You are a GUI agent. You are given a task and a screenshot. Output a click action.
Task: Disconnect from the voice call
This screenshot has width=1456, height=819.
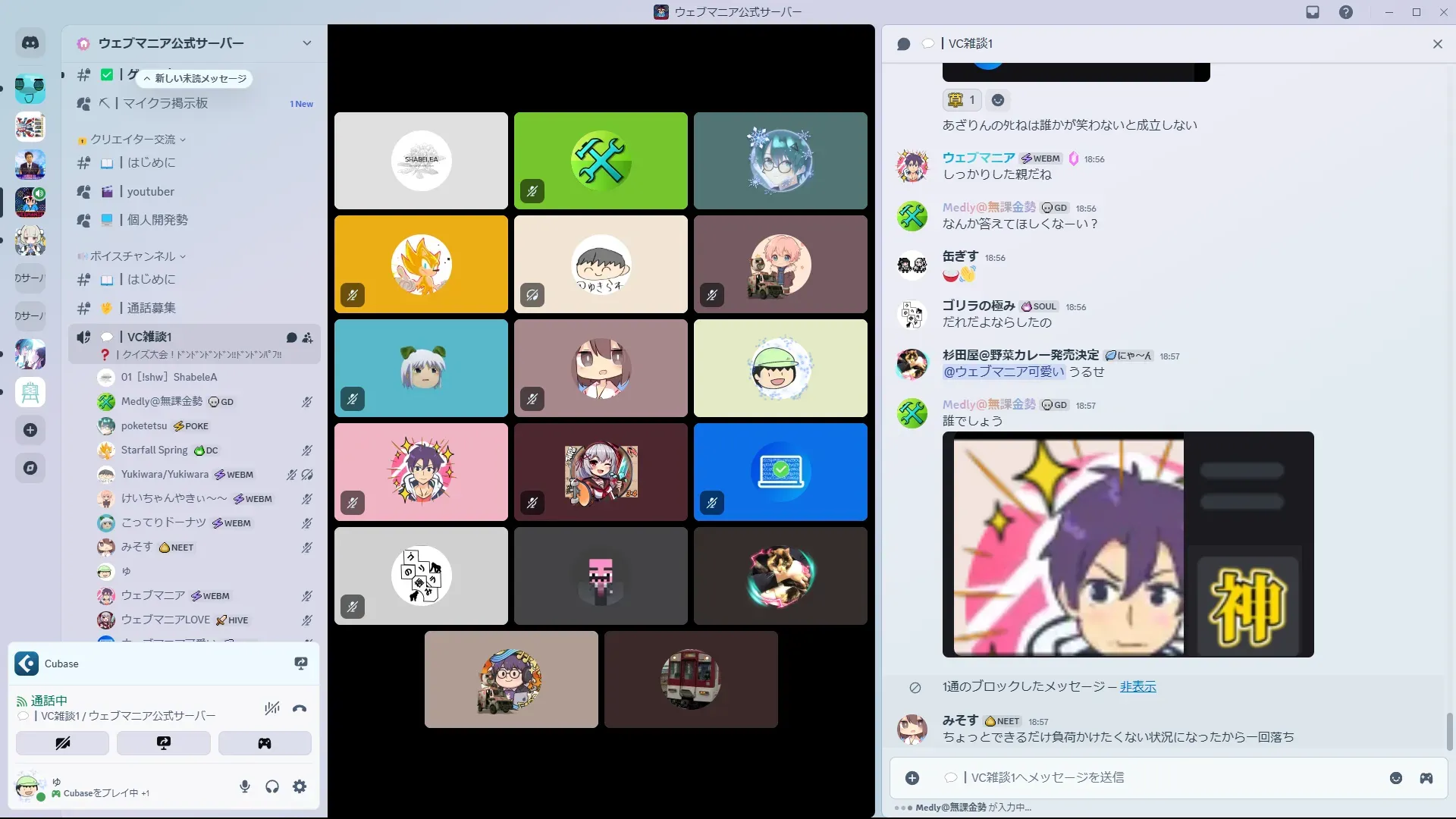click(300, 709)
